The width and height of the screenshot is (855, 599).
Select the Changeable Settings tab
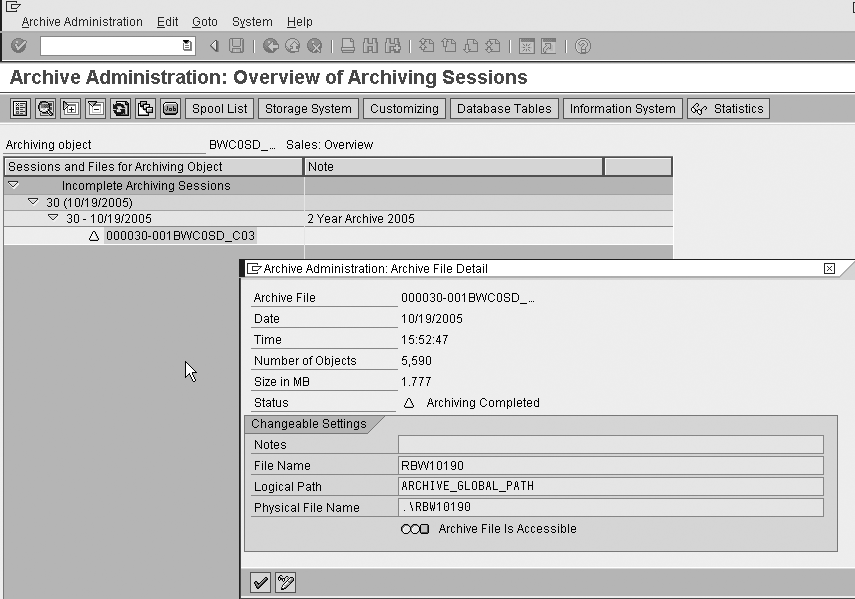point(309,423)
